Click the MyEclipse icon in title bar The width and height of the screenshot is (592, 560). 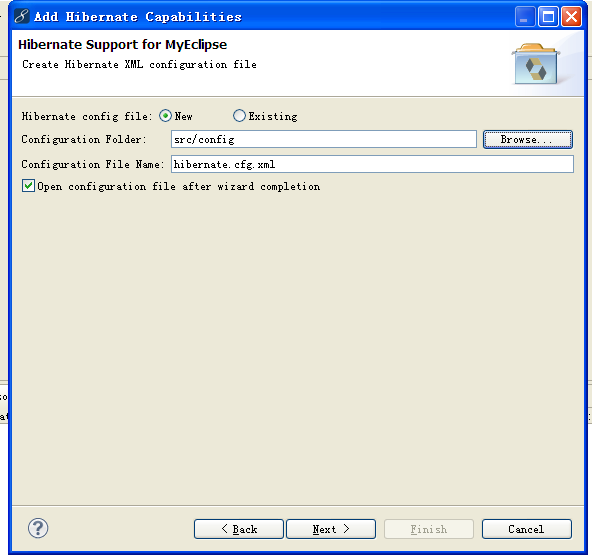tap(22, 17)
